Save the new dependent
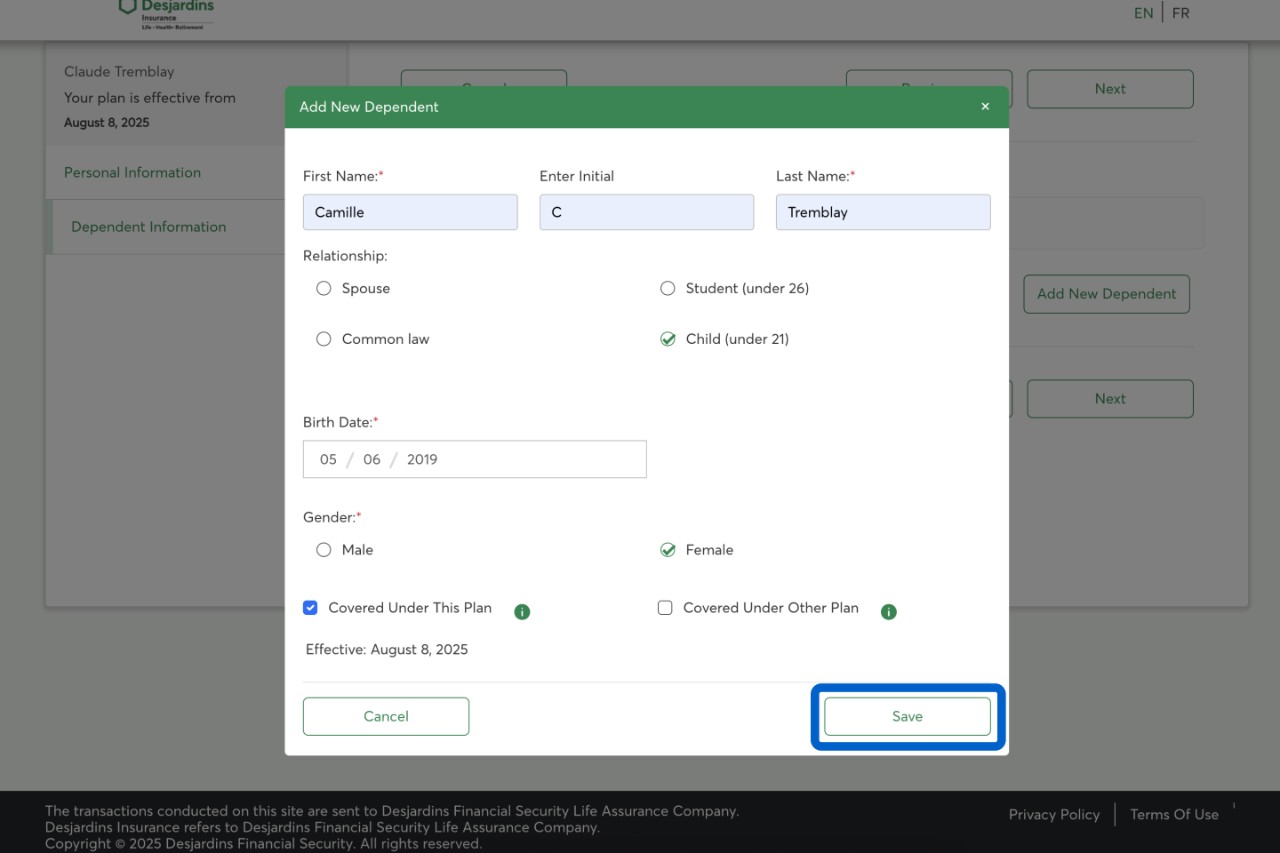Viewport: 1280px width, 853px height. click(907, 717)
